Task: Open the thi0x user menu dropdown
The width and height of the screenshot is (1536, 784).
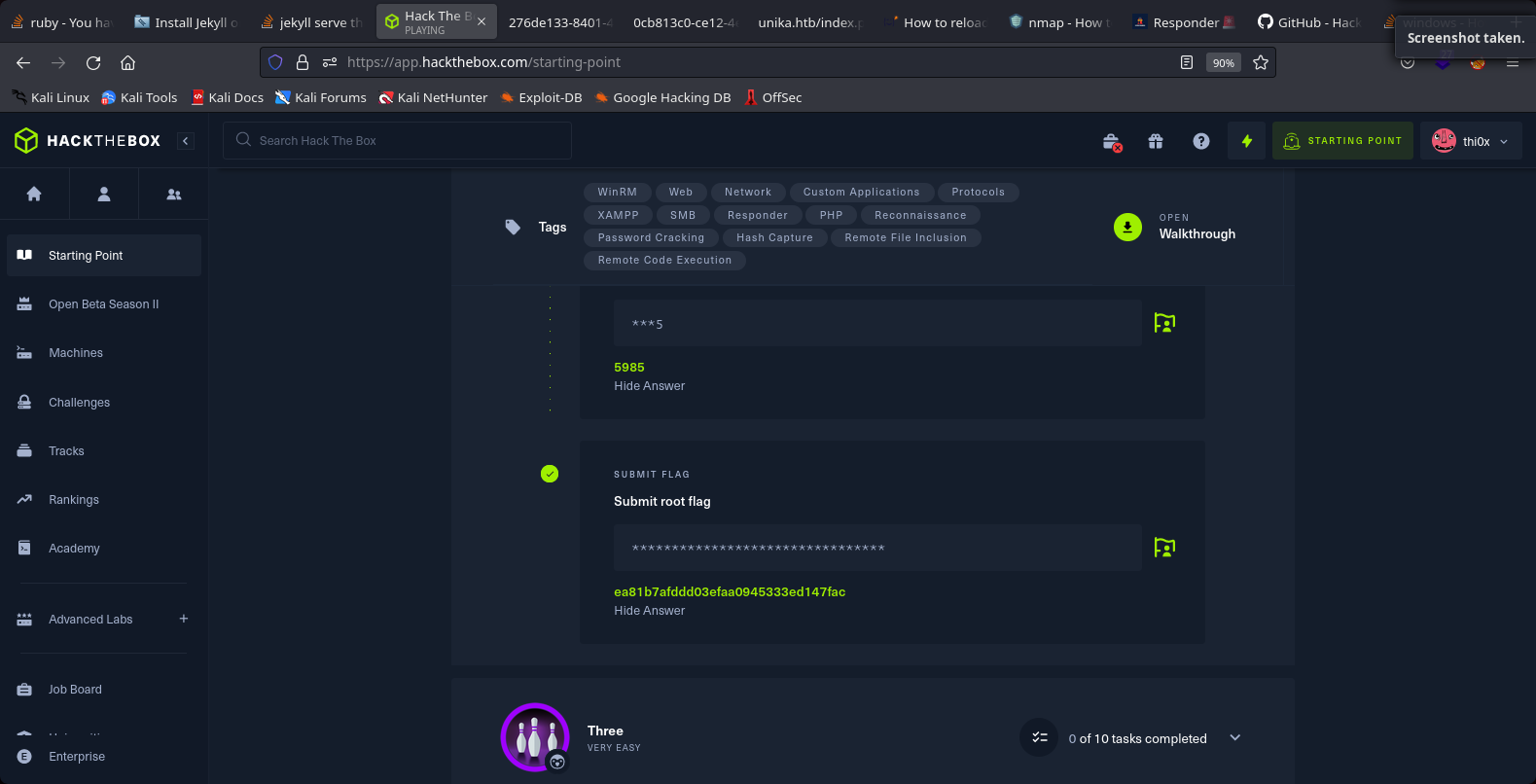Action: (x=1471, y=141)
